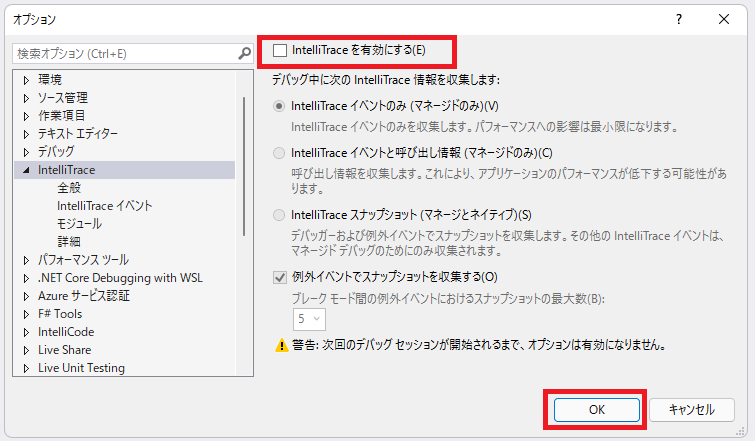The width and height of the screenshot is (755, 441).
Task: Select the Live Unit Testing category label
Action: (81, 368)
